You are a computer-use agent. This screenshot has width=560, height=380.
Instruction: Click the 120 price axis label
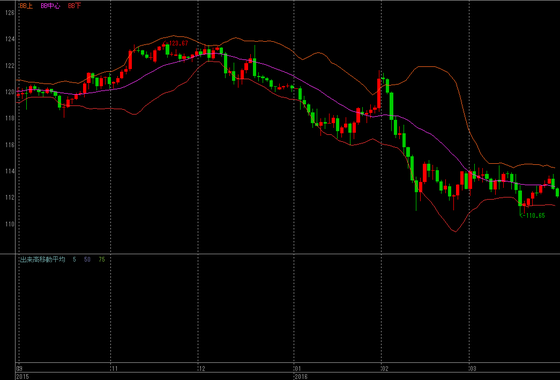(x=10, y=92)
